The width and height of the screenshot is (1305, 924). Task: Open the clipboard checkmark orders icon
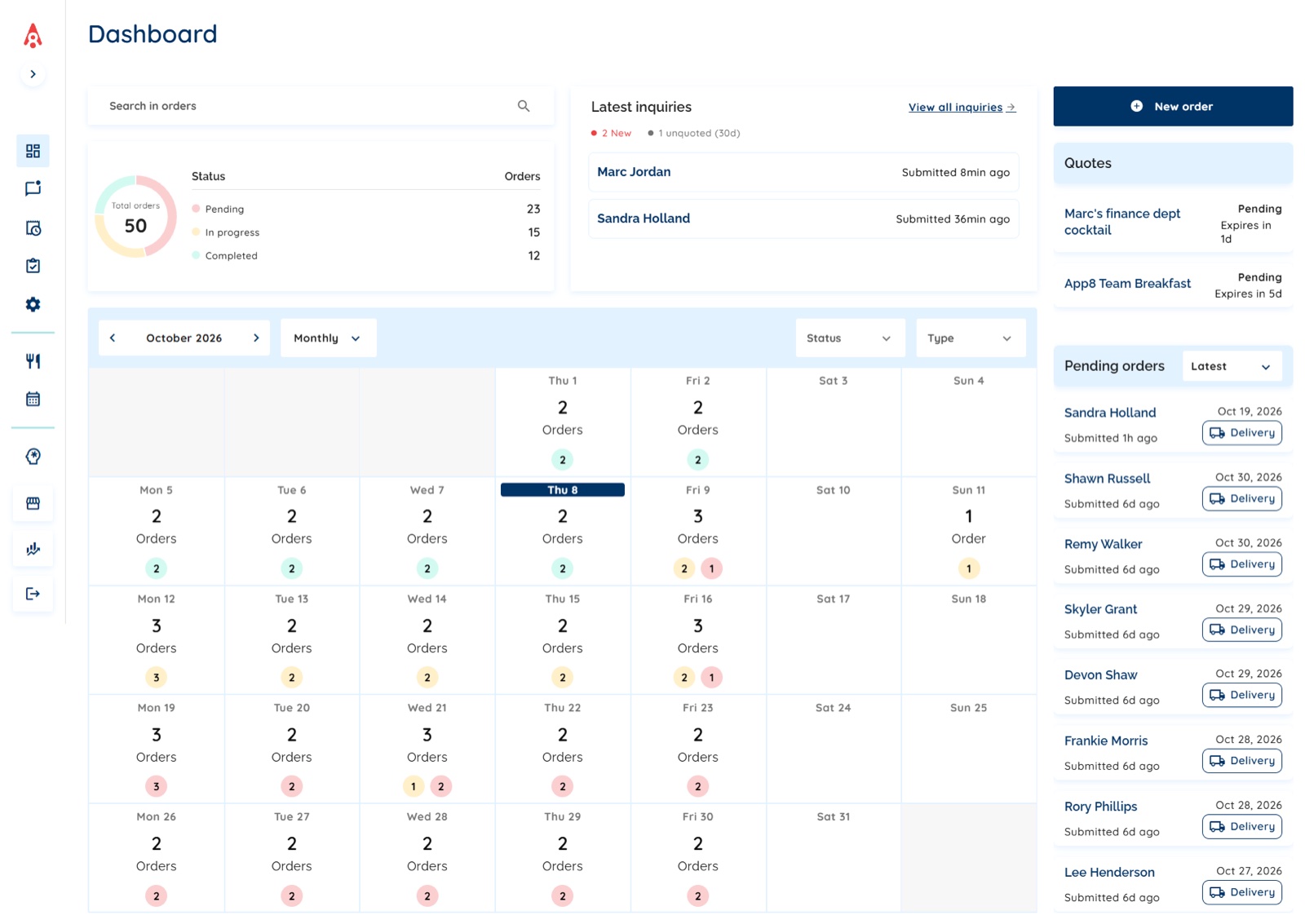[33, 266]
